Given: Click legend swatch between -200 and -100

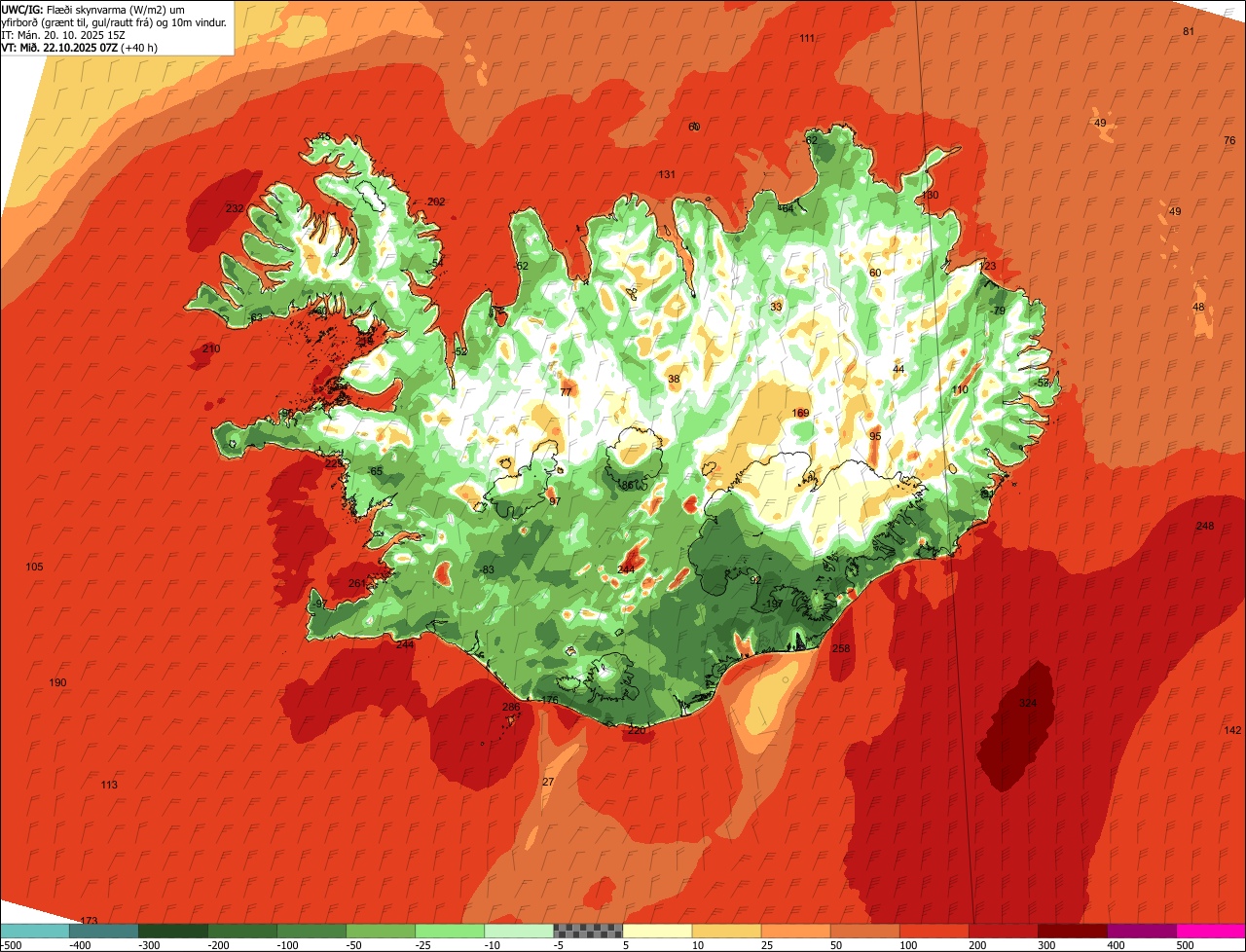Looking at the screenshot, I should (x=241, y=930).
